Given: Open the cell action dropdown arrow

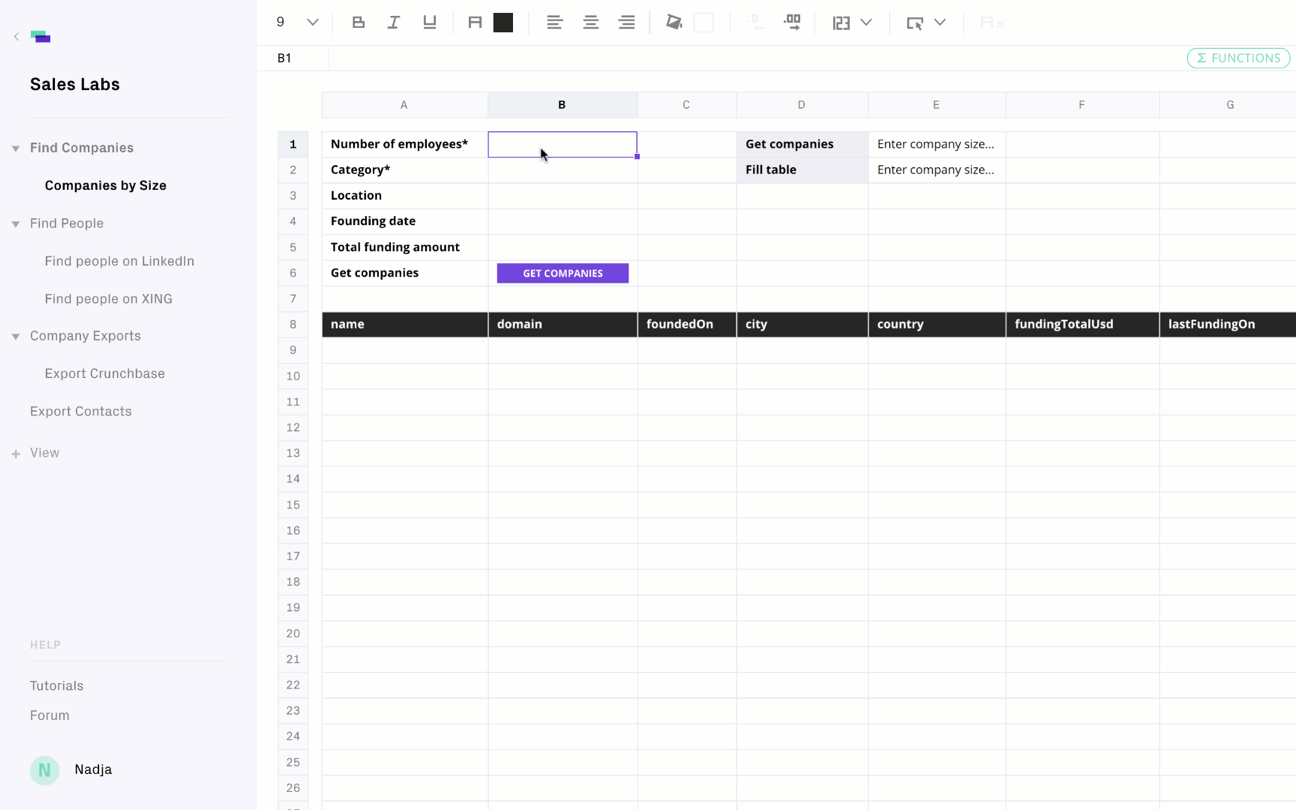Looking at the screenshot, I should (x=940, y=22).
